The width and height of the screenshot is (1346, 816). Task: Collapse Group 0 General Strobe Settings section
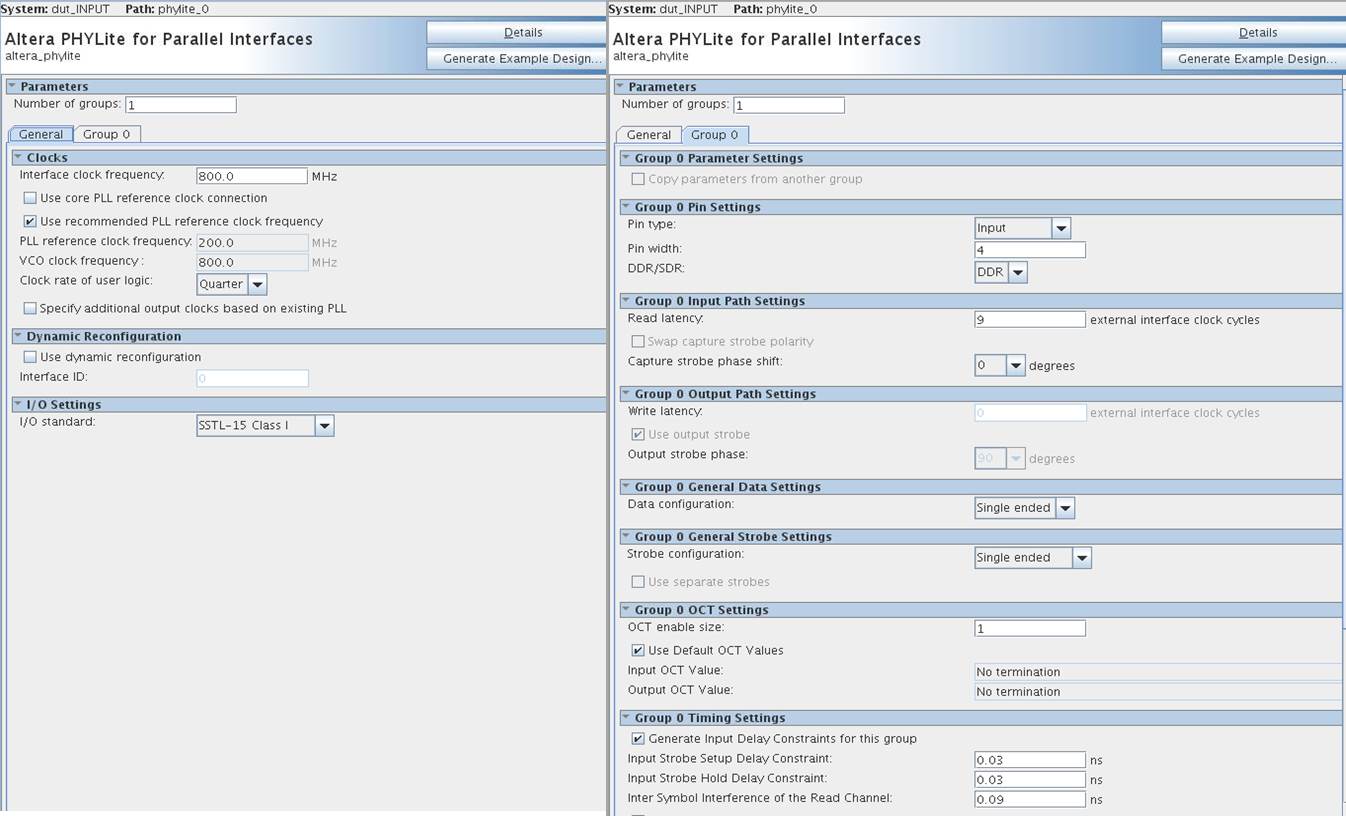(626, 537)
